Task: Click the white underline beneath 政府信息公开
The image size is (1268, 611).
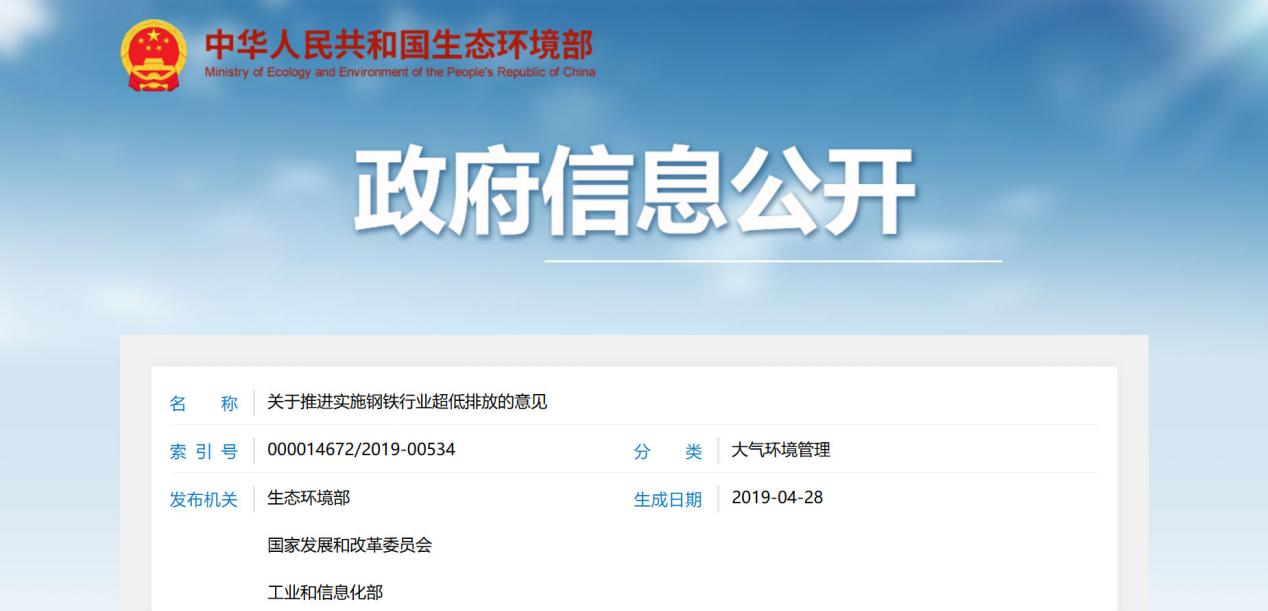Action: [773, 261]
